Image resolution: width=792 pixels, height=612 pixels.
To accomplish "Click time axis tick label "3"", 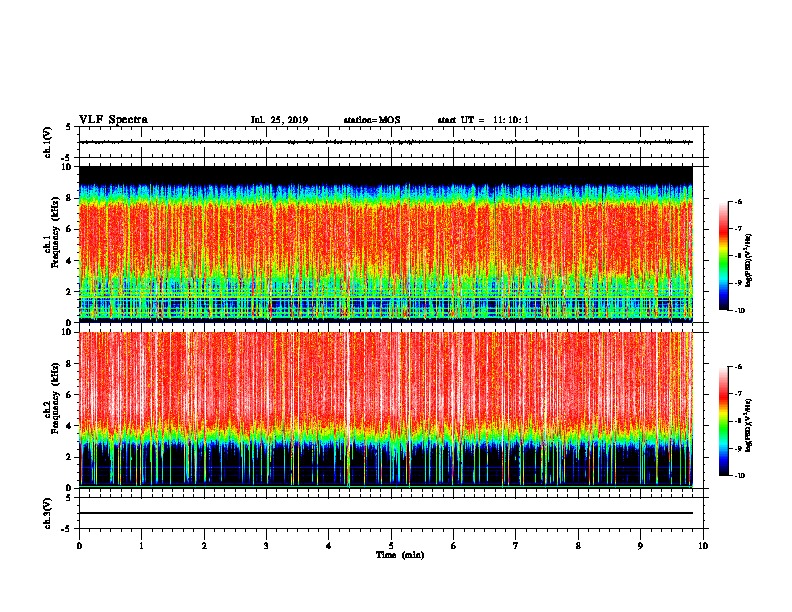I will click(266, 546).
